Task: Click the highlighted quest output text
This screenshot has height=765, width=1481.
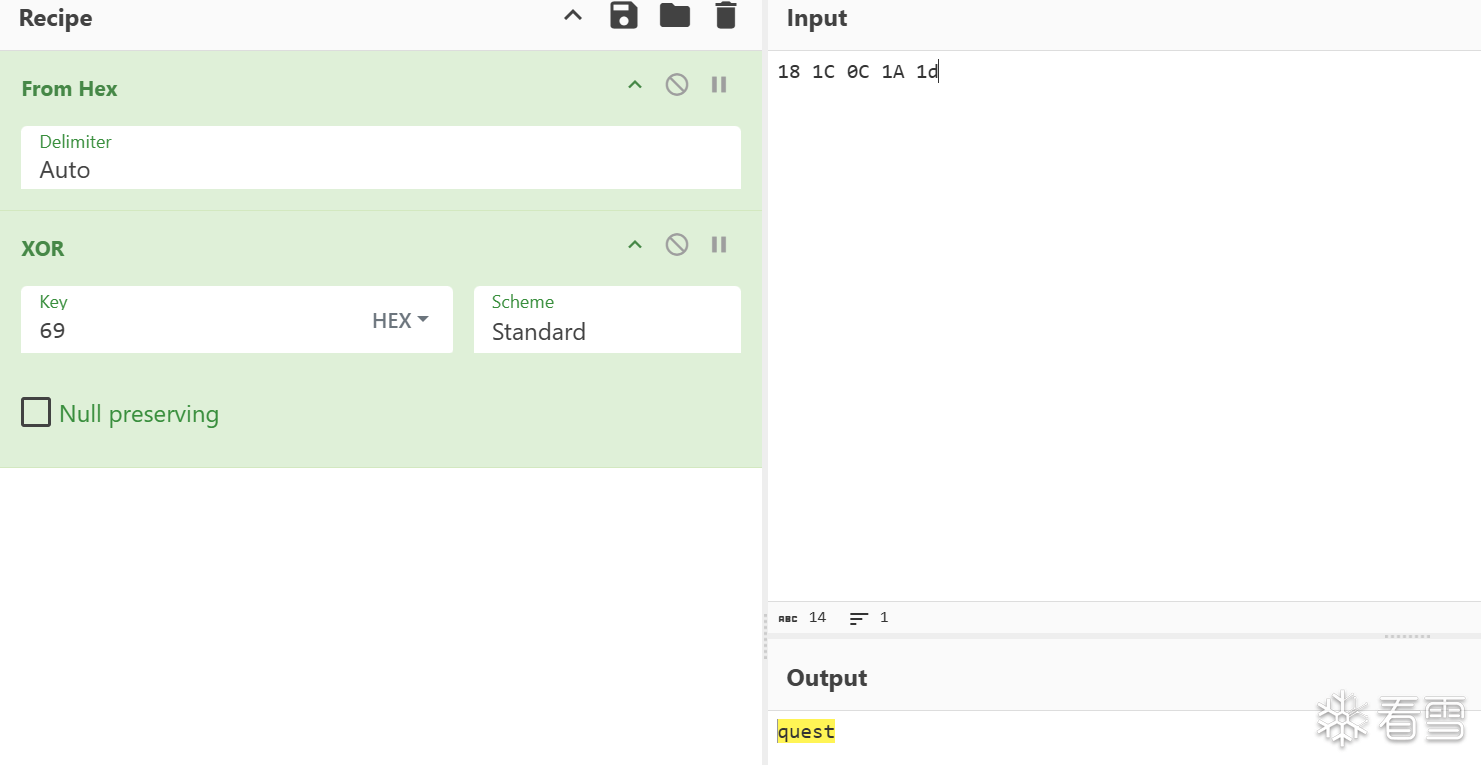Action: [x=806, y=732]
